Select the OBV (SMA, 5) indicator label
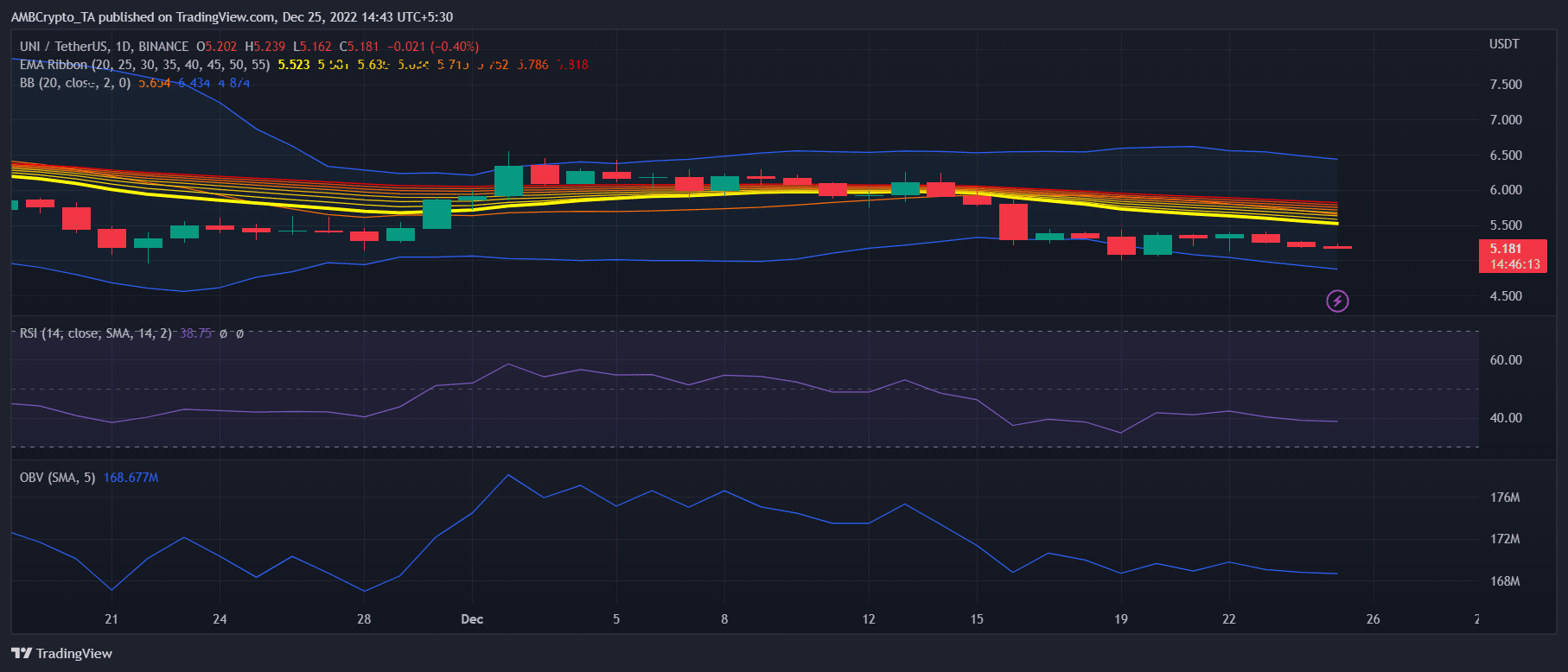 pos(58,478)
